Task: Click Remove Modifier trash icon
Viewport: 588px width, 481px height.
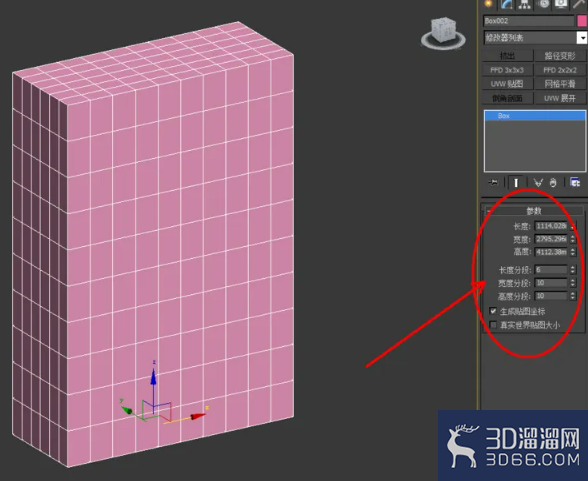Action: (553, 183)
